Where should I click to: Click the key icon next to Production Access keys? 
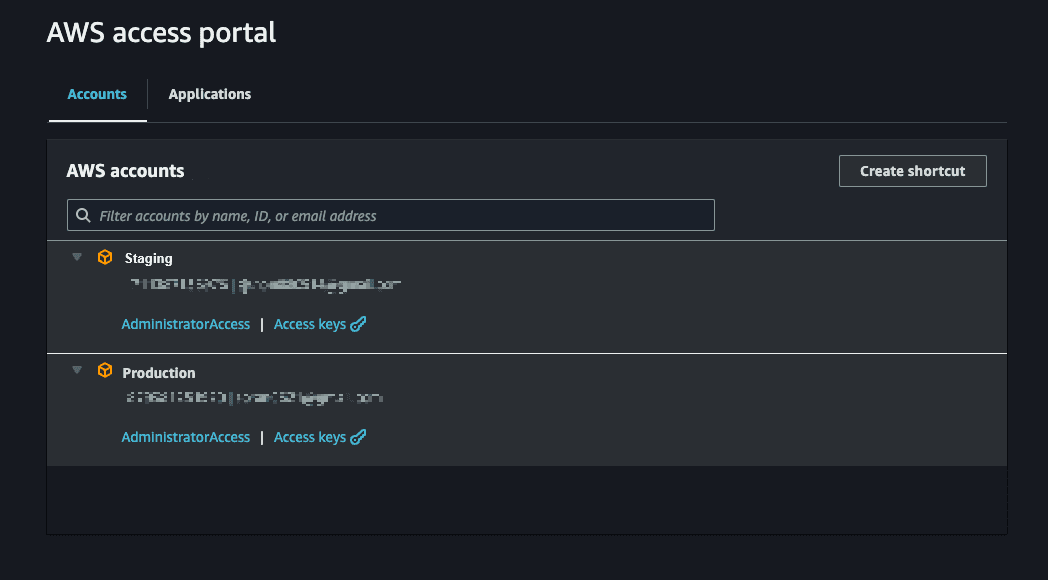[x=358, y=437]
